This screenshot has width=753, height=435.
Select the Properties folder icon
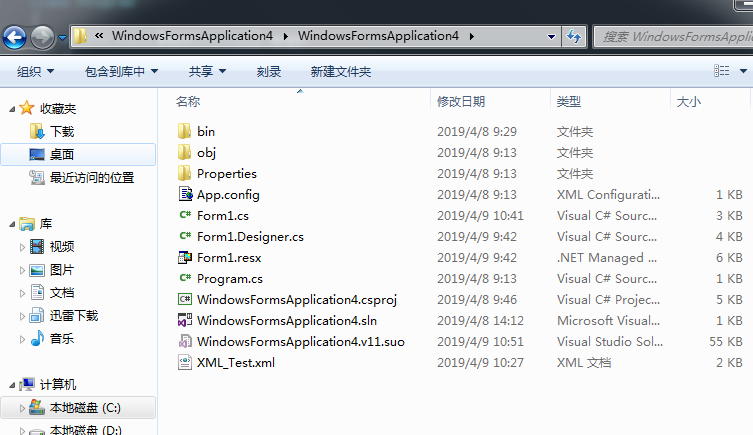[x=184, y=173]
